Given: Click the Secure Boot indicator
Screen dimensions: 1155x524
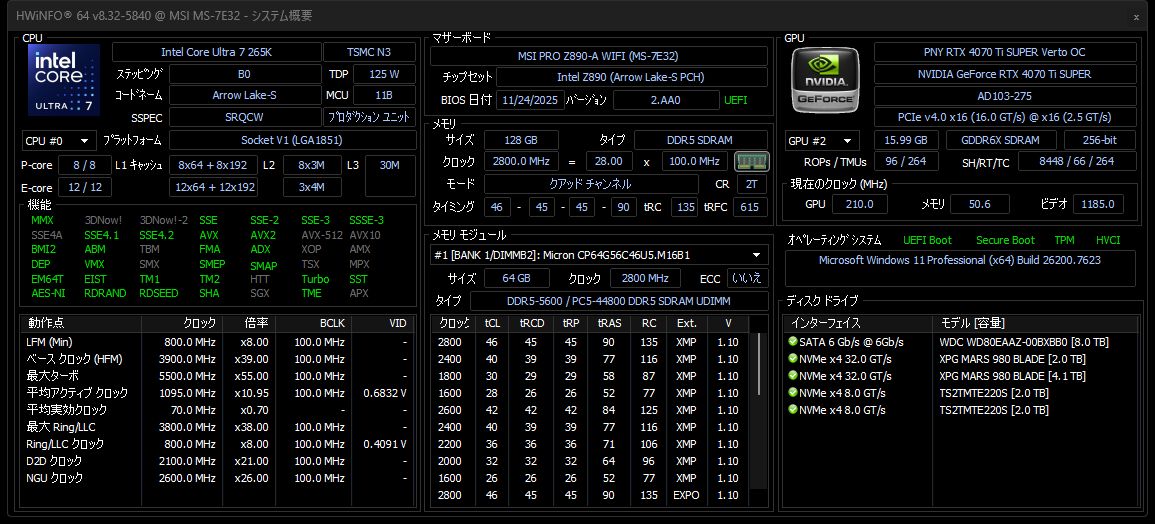Looking at the screenshot, I should [1005, 240].
